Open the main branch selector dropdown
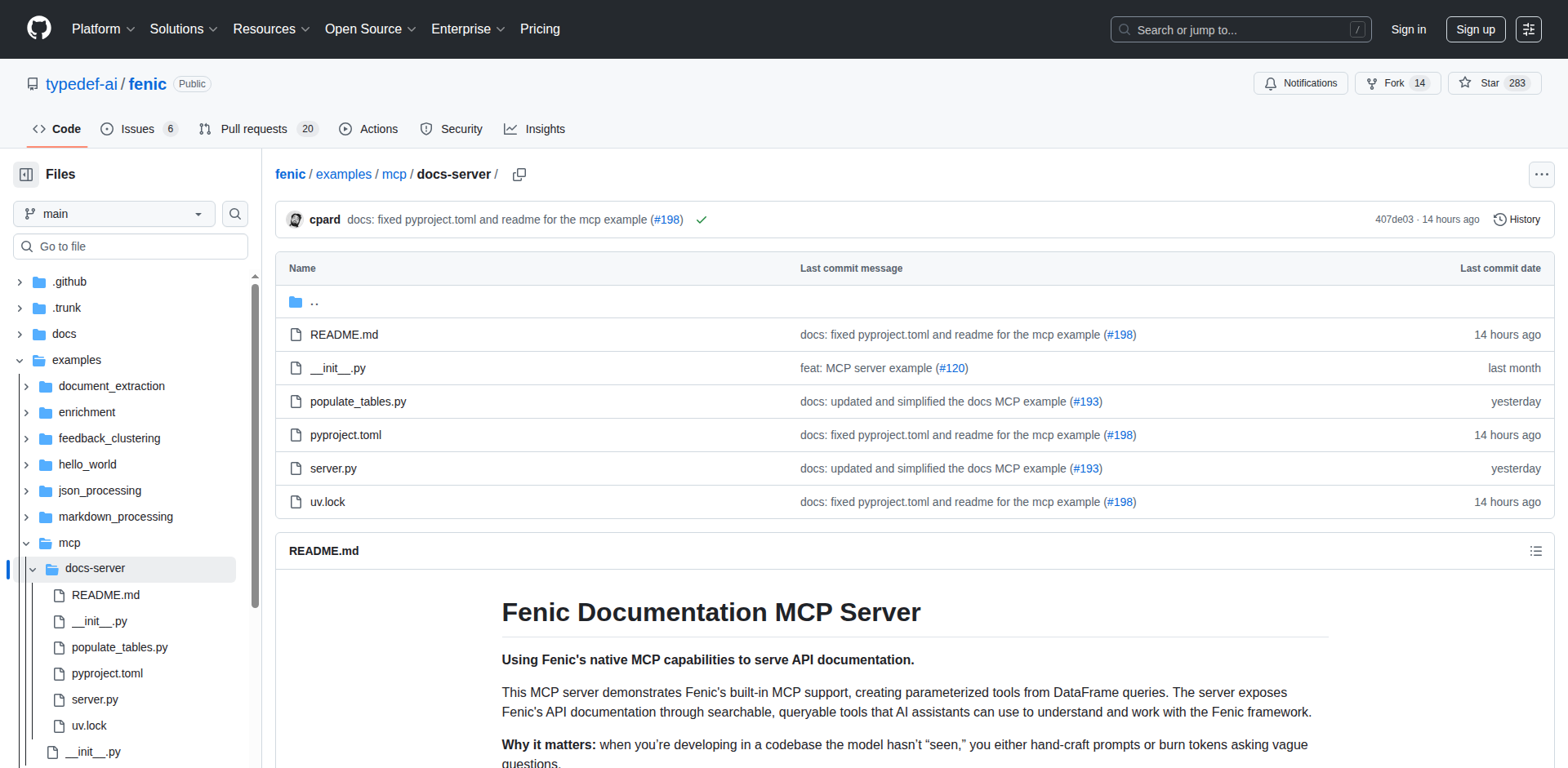Image resolution: width=1568 pixels, height=768 pixels. (x=114, y=214)
